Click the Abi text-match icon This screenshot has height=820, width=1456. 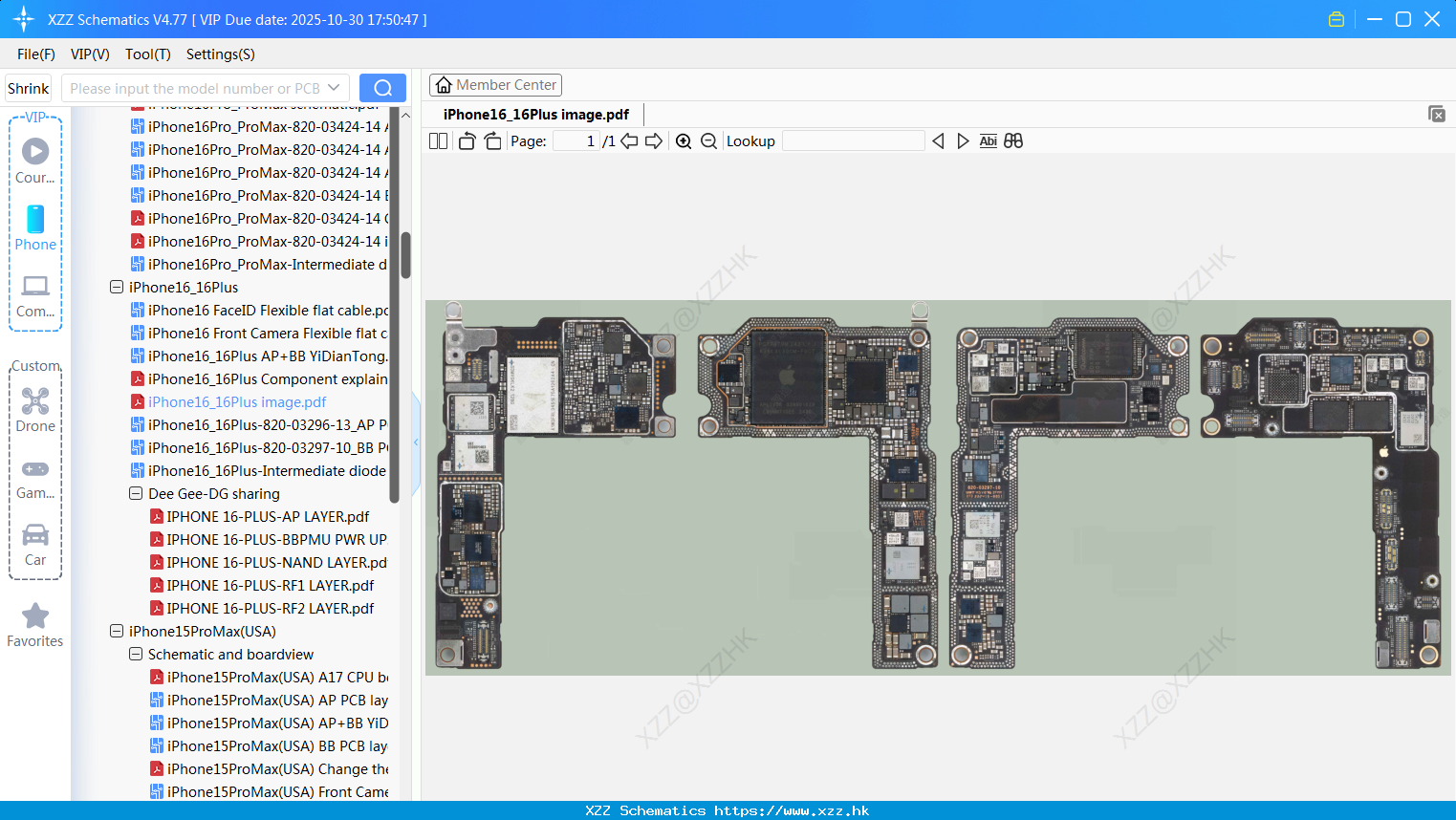[989, 141]
